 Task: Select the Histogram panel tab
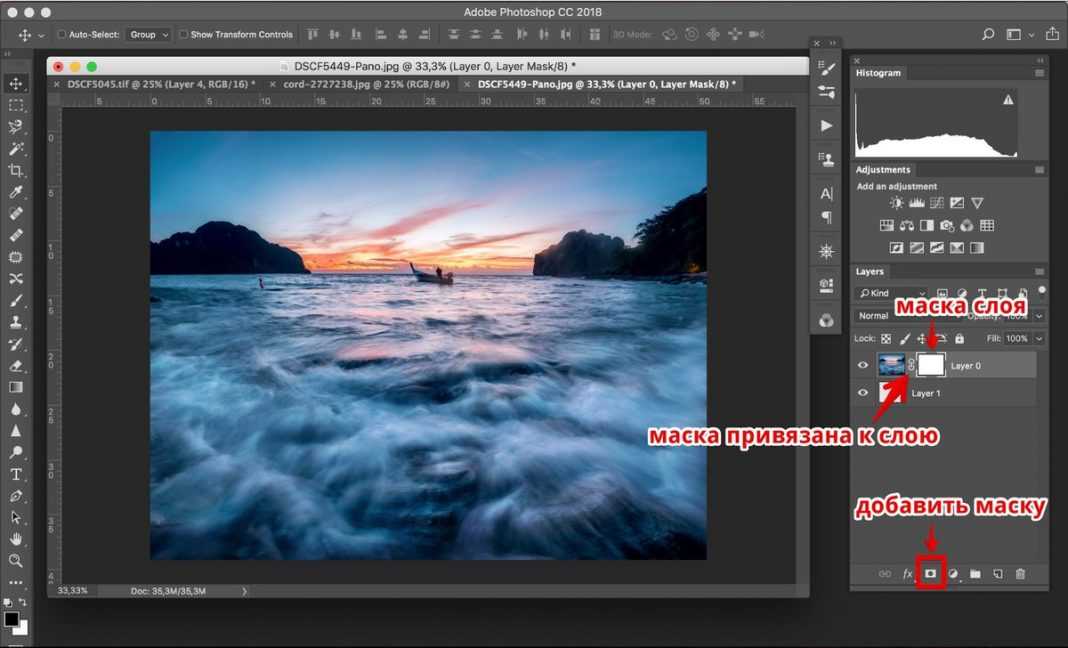point(878,73)
